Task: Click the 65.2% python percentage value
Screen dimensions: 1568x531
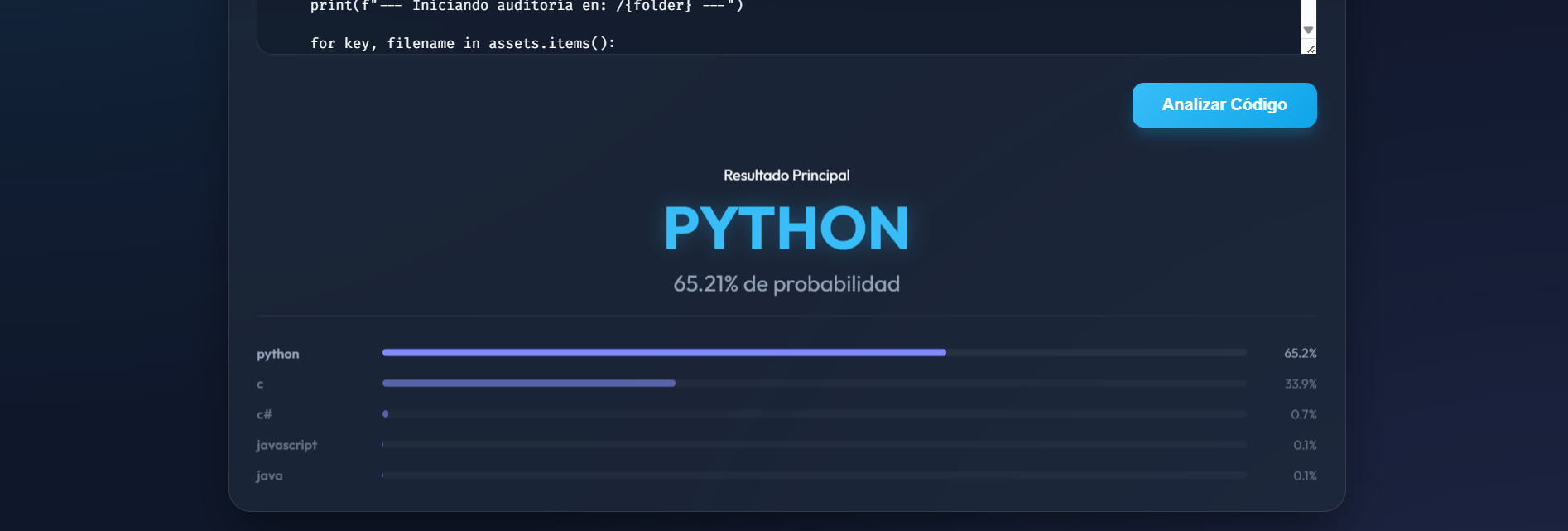Action: coord(1300,353)
